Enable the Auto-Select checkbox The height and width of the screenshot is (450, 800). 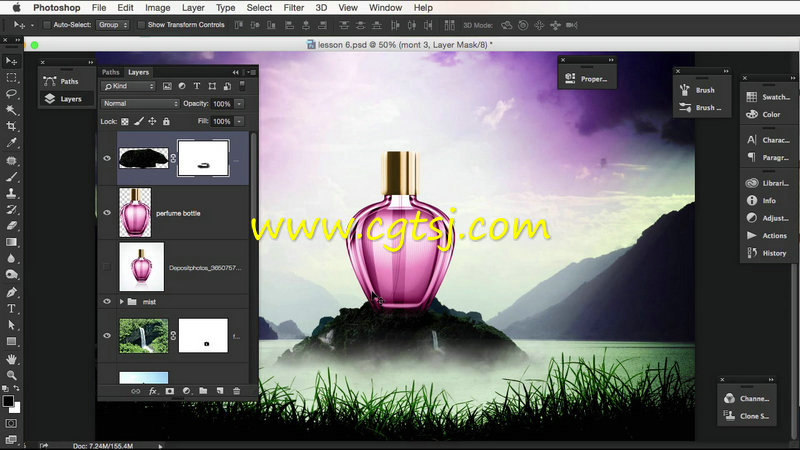coord(47,24)
